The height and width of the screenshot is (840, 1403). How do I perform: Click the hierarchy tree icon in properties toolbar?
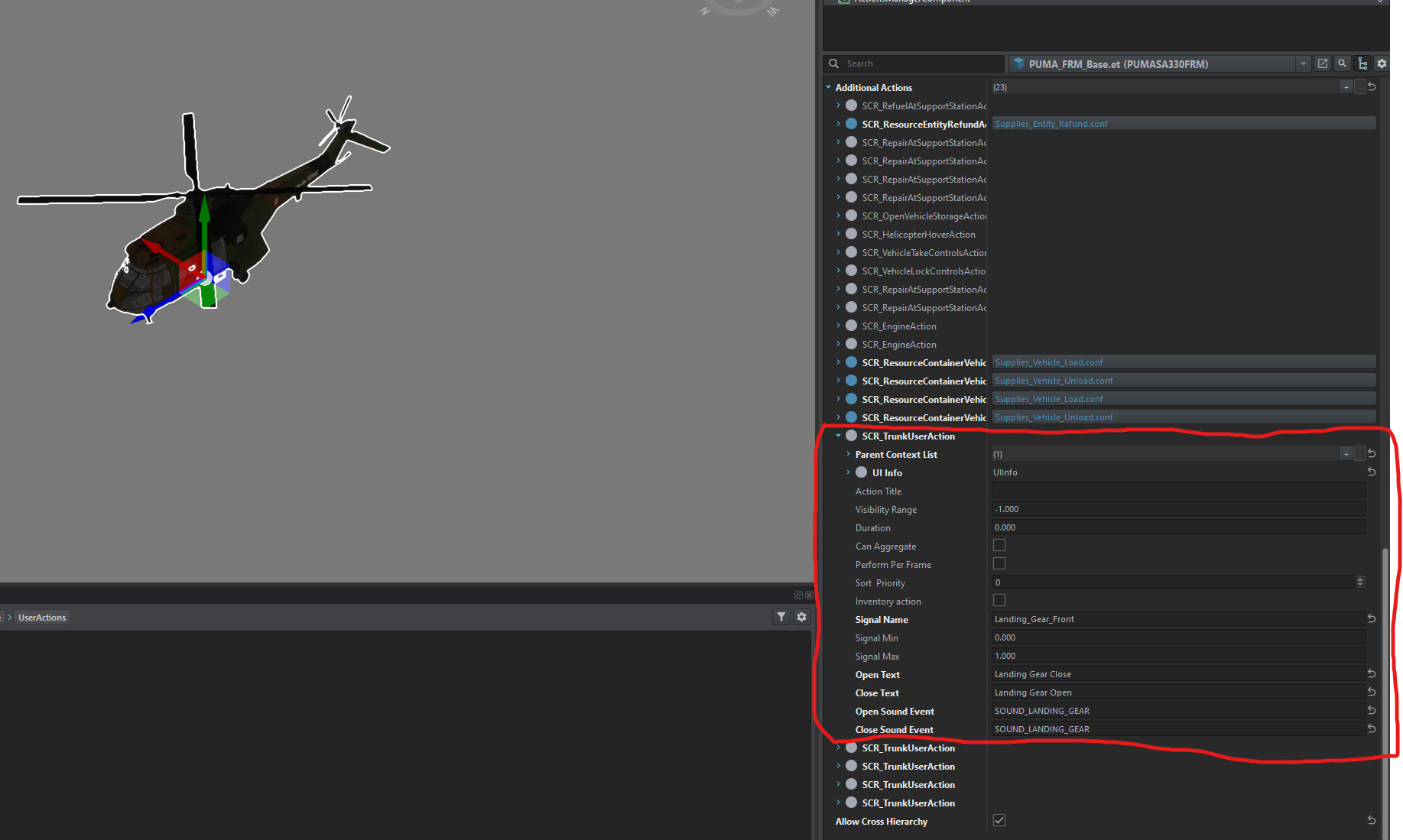click(x=1362, y=63)
